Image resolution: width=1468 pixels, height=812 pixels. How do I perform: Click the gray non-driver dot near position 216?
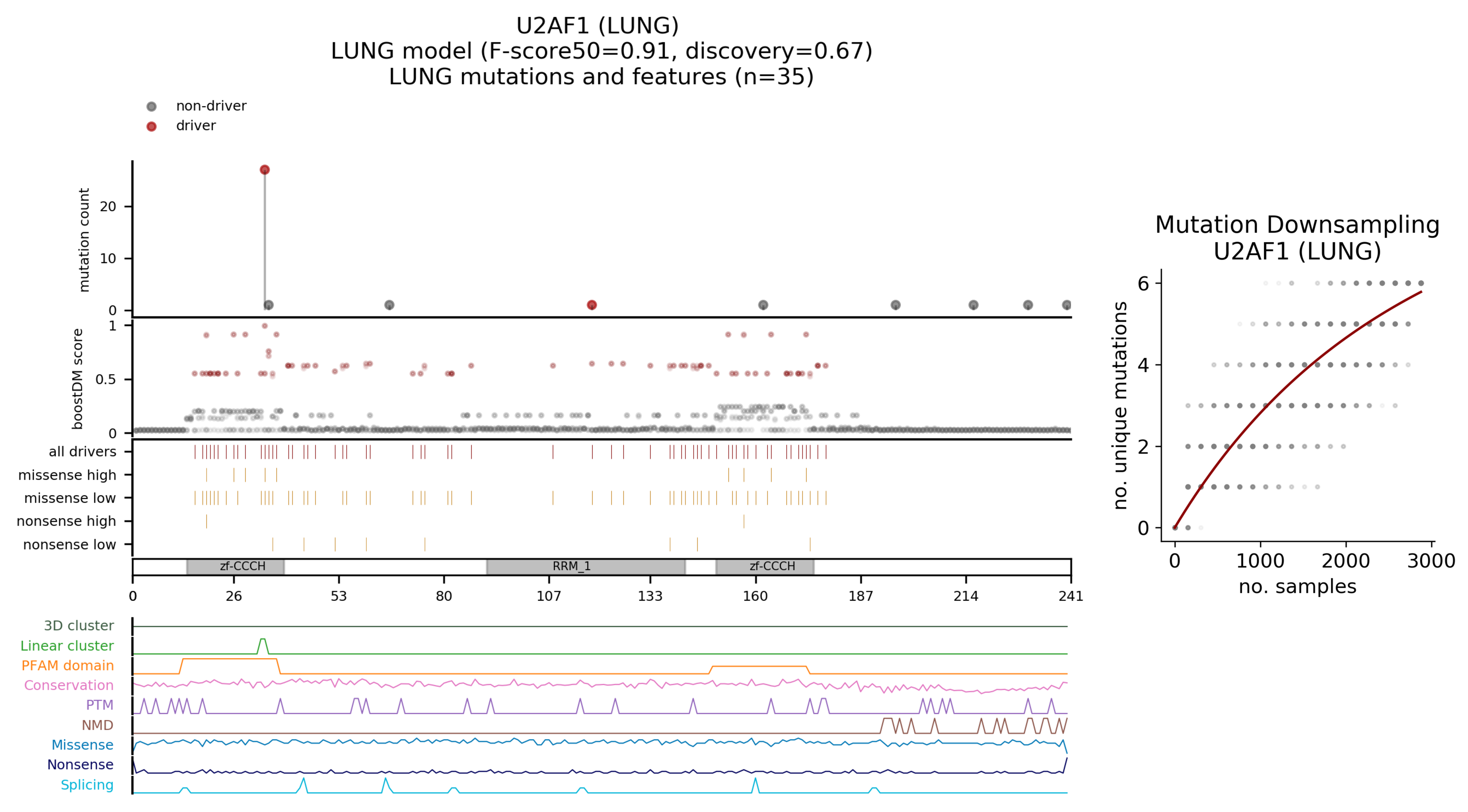coord(973,305)
